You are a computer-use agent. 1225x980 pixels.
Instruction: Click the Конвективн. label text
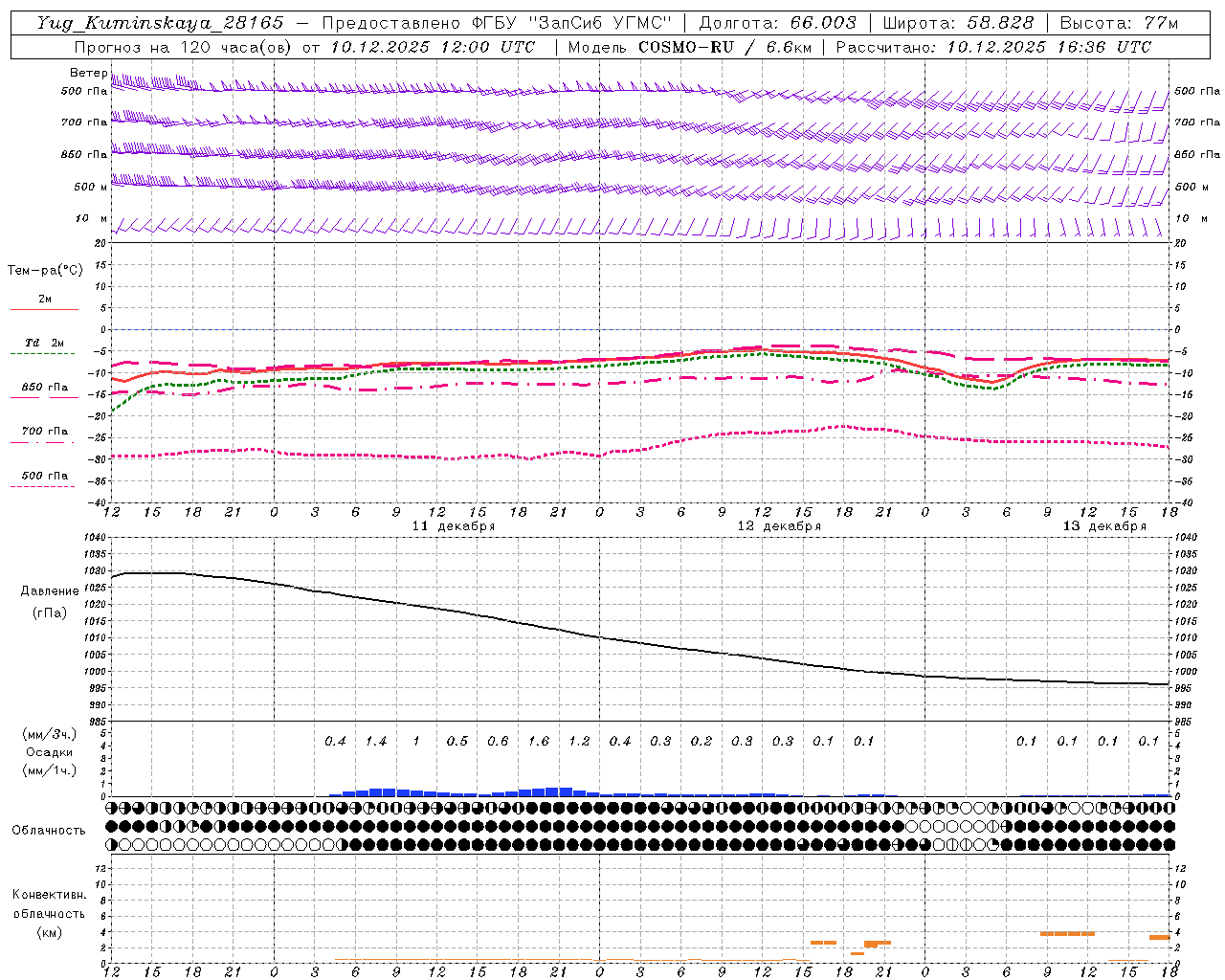tap(50, 895)
